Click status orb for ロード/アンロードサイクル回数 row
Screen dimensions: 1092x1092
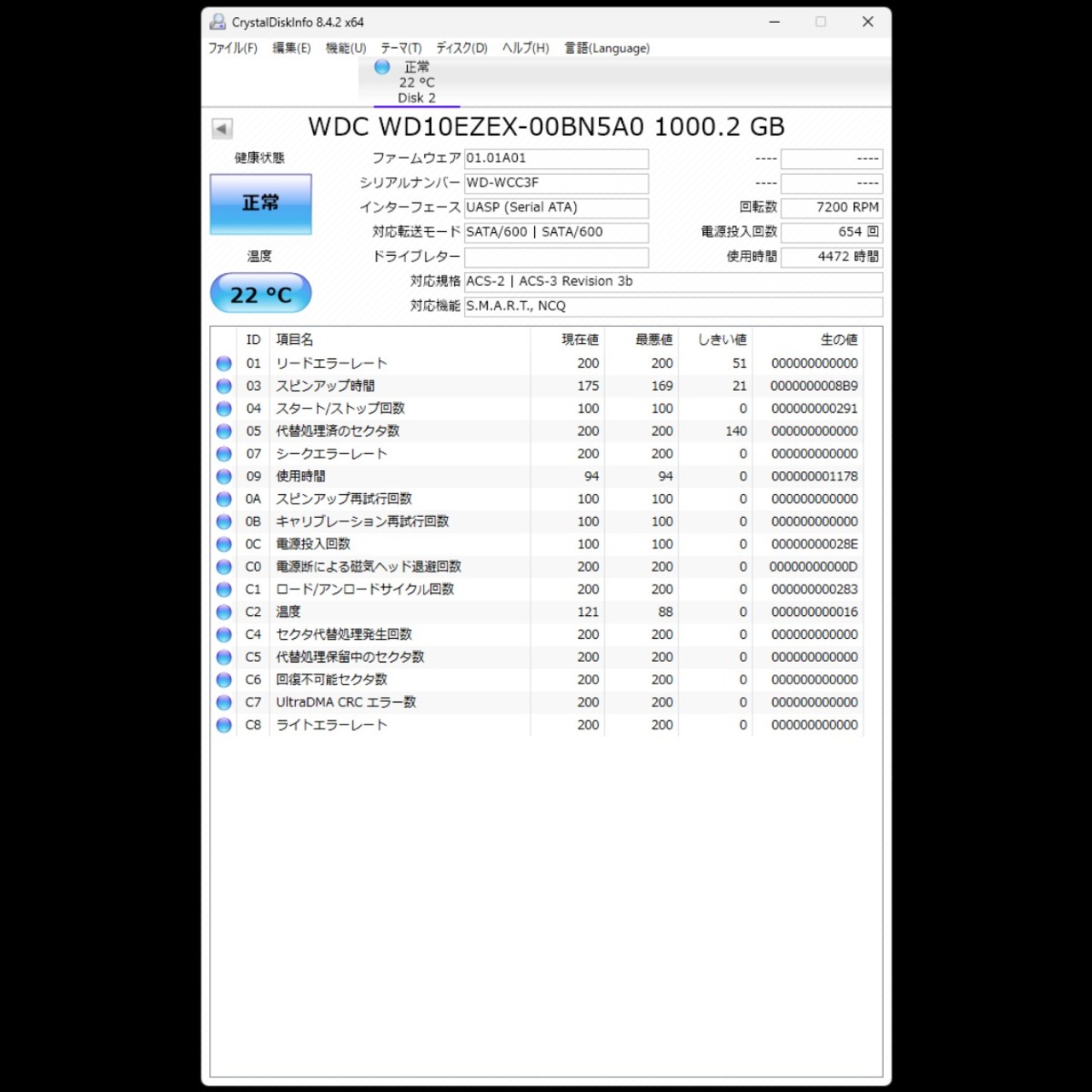(x=224, y=590)
